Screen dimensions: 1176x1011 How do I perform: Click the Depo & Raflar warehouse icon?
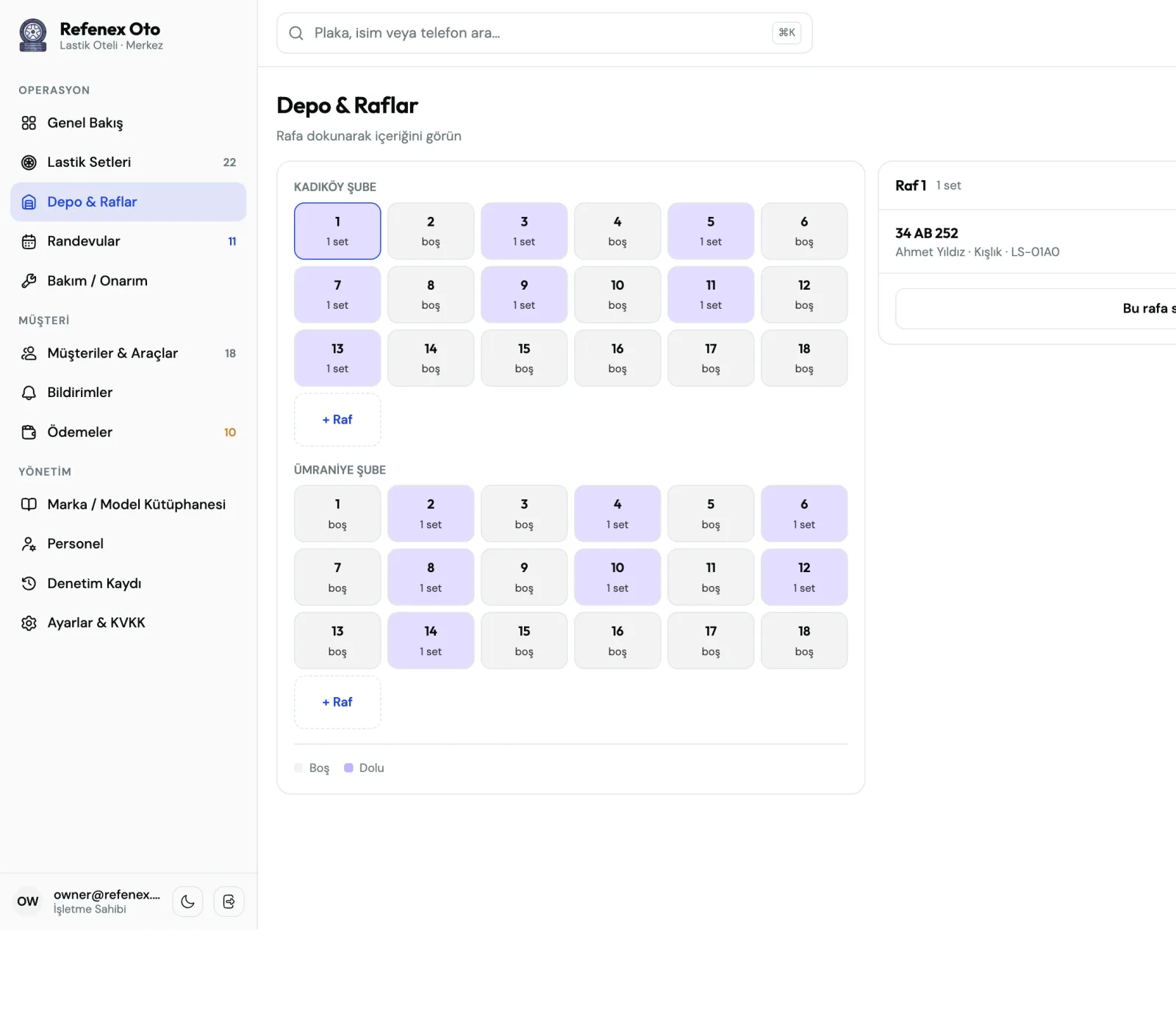(29, 202)
